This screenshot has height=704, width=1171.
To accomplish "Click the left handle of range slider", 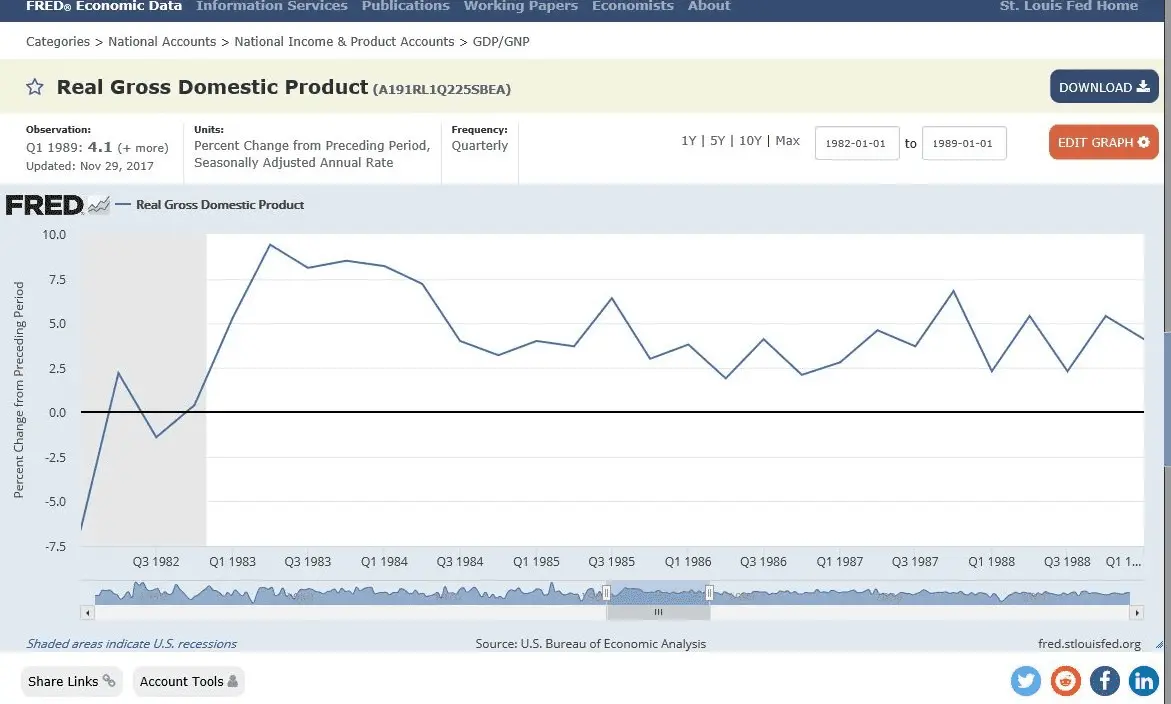I will (x=606, y=593).
